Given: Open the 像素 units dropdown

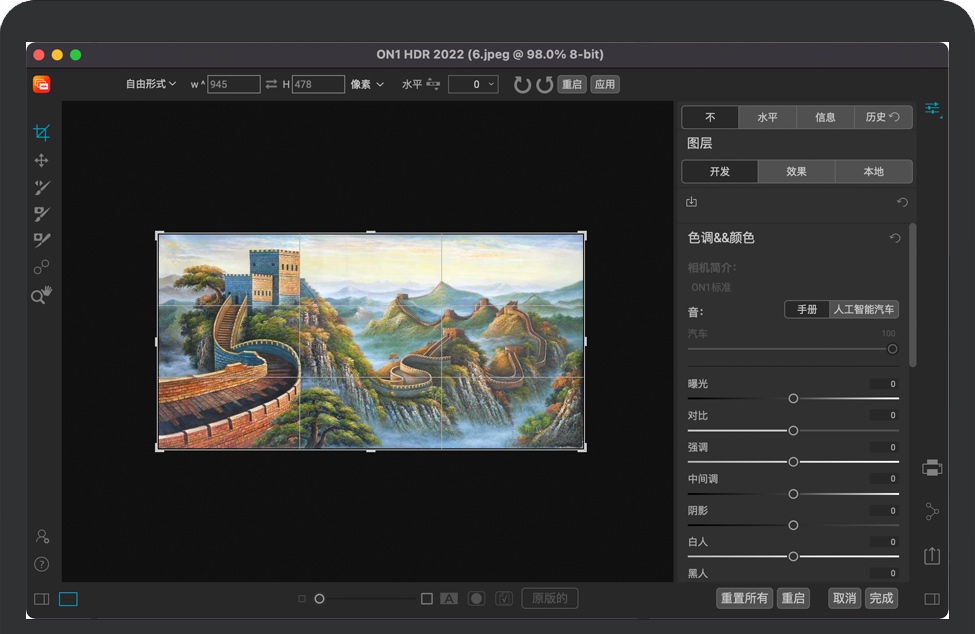Looking at the screenshot, I should click(x=367, y=85).
